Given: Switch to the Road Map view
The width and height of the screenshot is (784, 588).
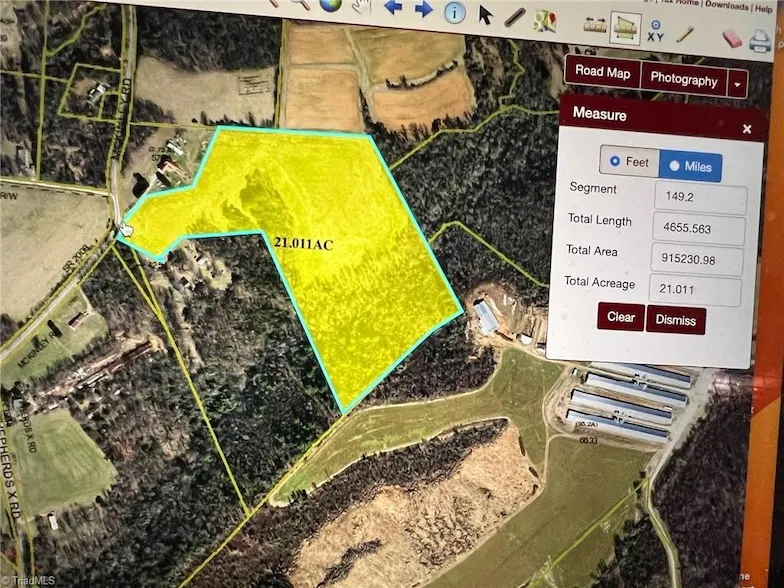Looking at the screenshot, I should (x=602, y=72).
